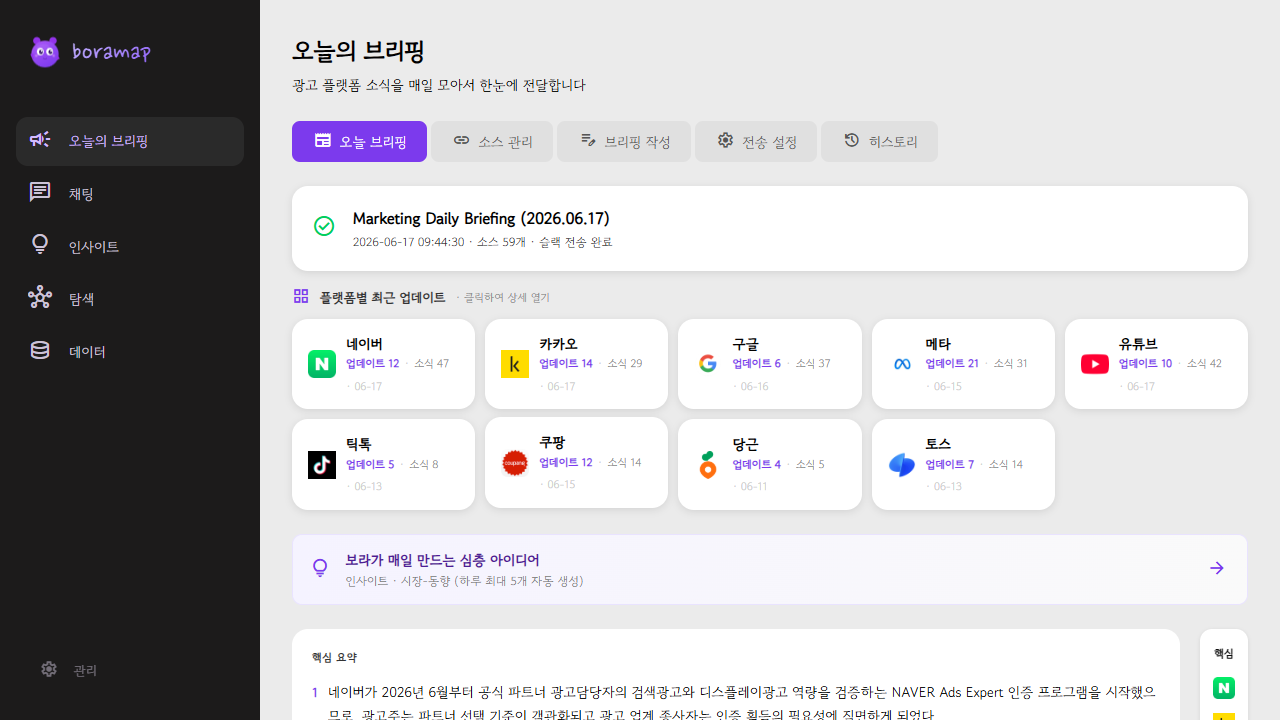Open 데이터 in the sidebar
Viewport: 1280px width, 720px height.
pos(130,351)
